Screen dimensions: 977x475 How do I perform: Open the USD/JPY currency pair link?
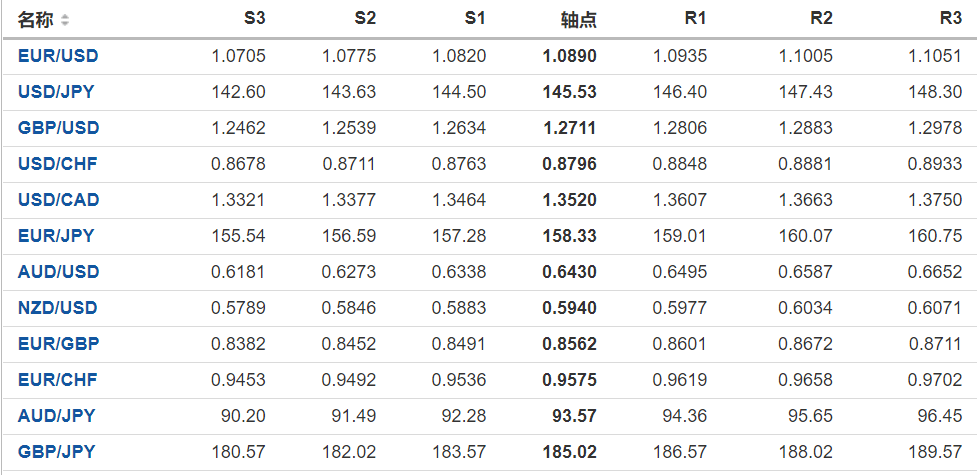click(57, 92)
